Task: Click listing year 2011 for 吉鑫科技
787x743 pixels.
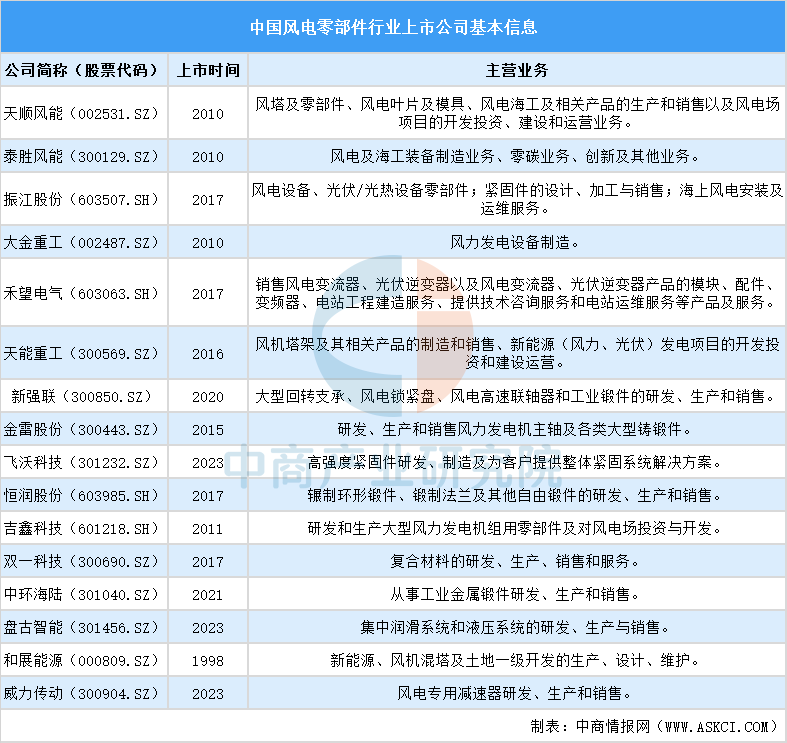Action: (207, 529)
